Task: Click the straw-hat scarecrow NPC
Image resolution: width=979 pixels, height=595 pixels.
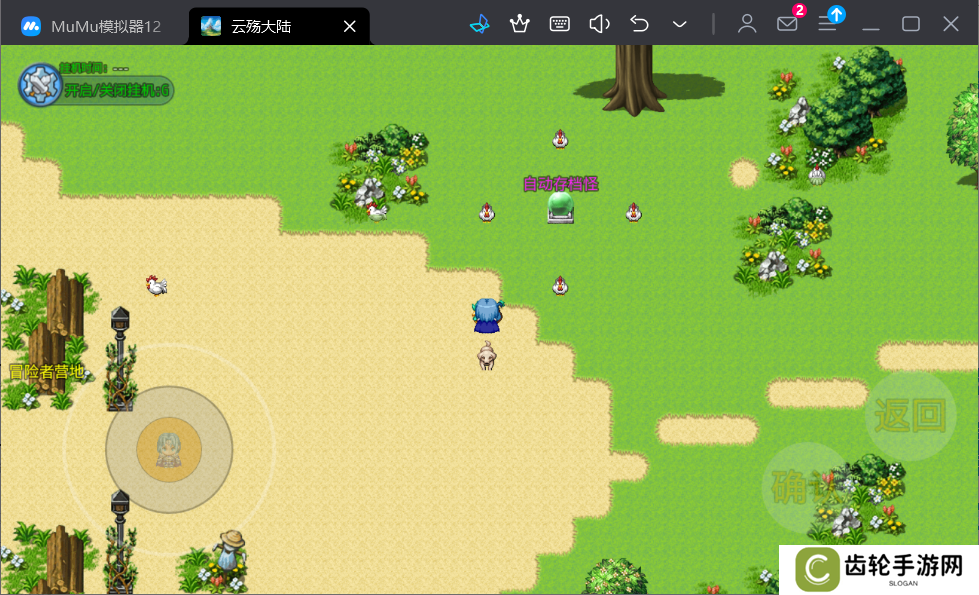Action: coord(232,549)
